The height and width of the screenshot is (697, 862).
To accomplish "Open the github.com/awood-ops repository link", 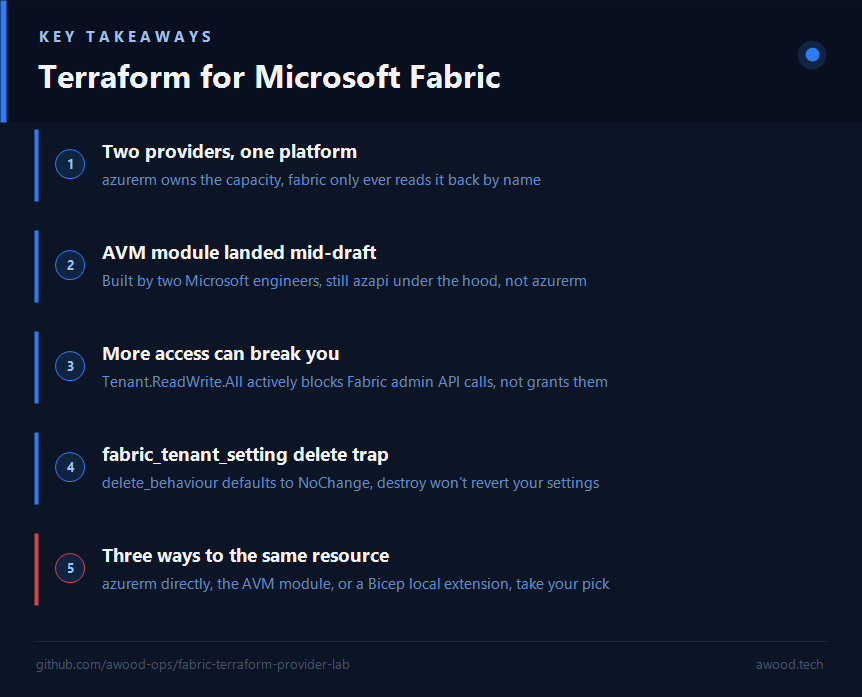I will [193, 665].
